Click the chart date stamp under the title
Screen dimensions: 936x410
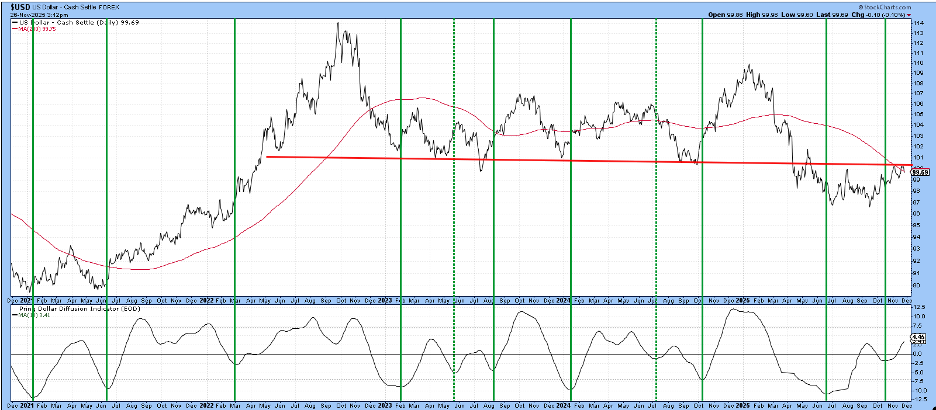[30, 15]
